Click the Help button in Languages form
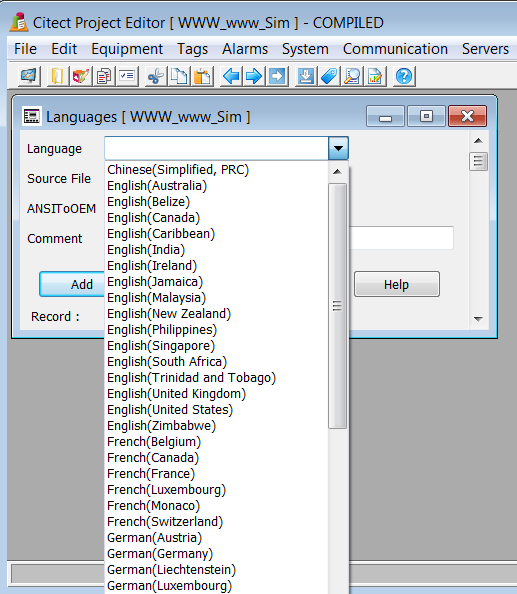The image size is (517, 594). [397, 284]
